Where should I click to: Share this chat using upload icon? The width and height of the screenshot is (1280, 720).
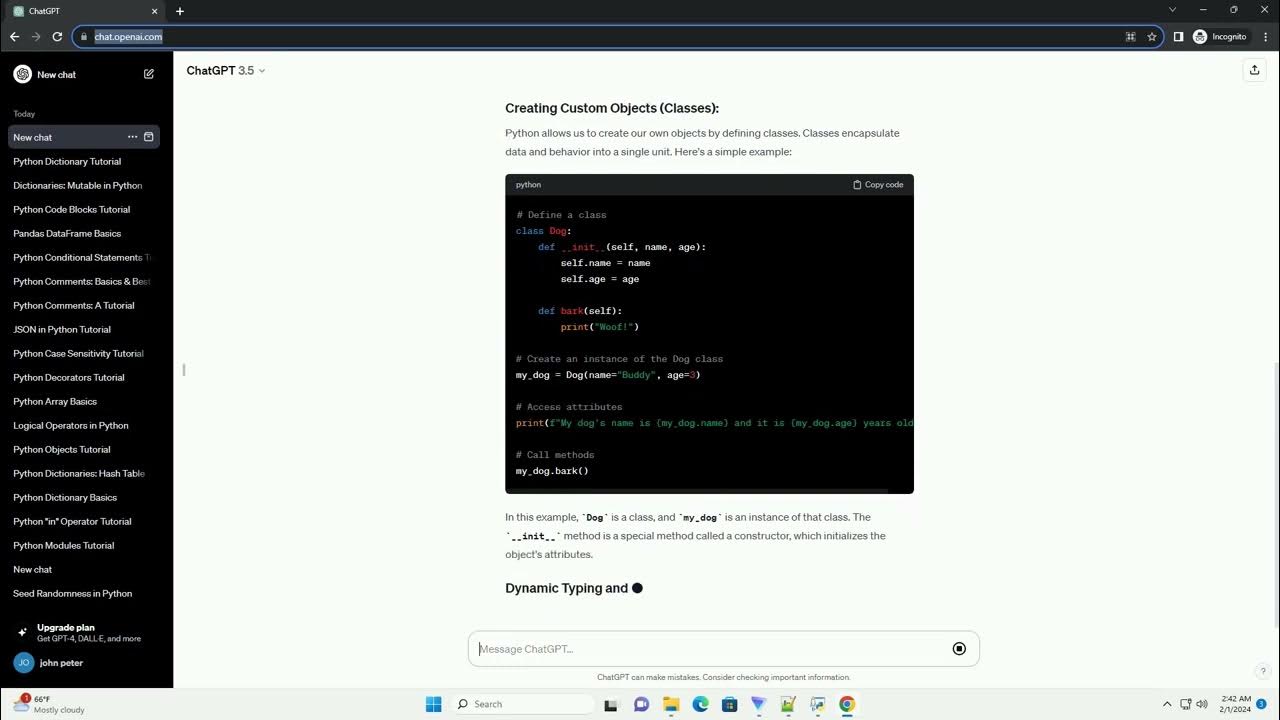pos(1254,70)
